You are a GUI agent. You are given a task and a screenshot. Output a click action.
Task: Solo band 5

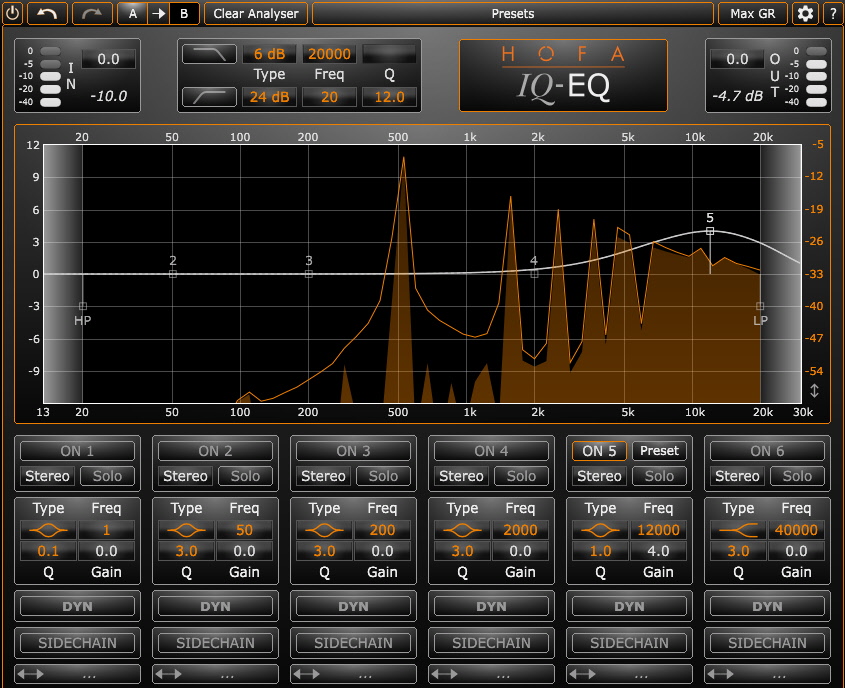(659, 476)
